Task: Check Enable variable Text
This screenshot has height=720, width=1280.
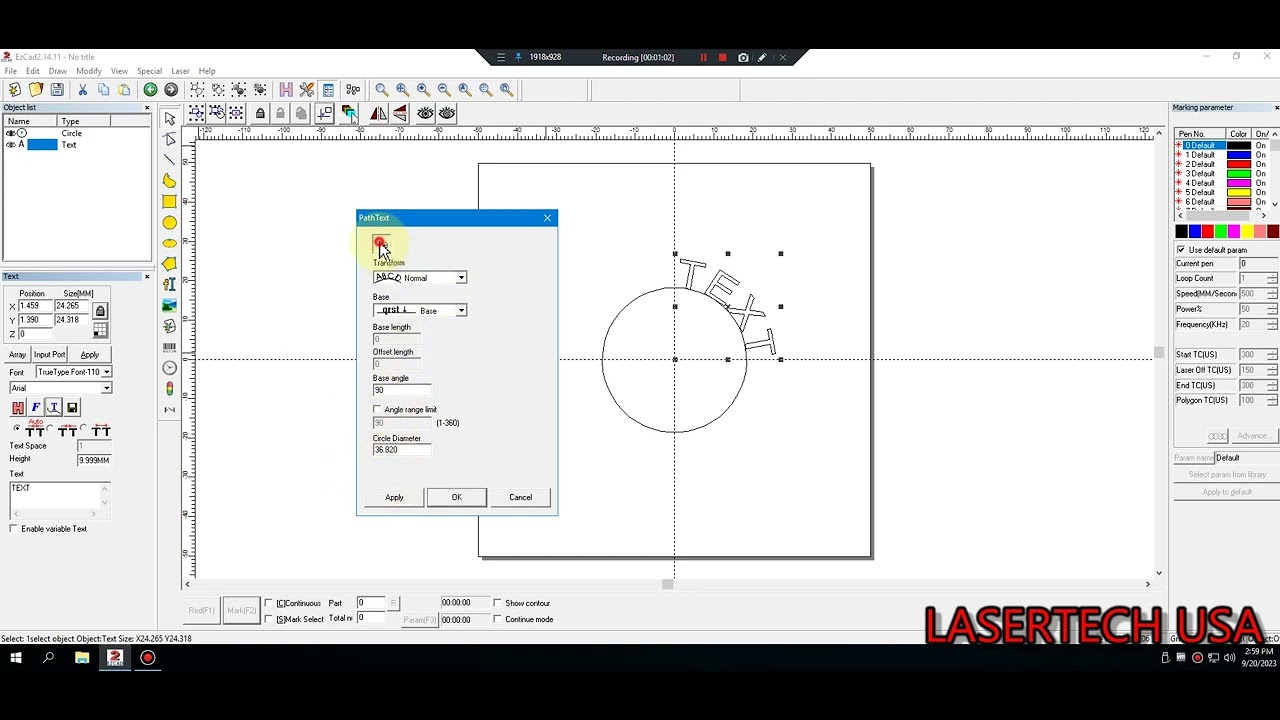Action: (14, 529)
